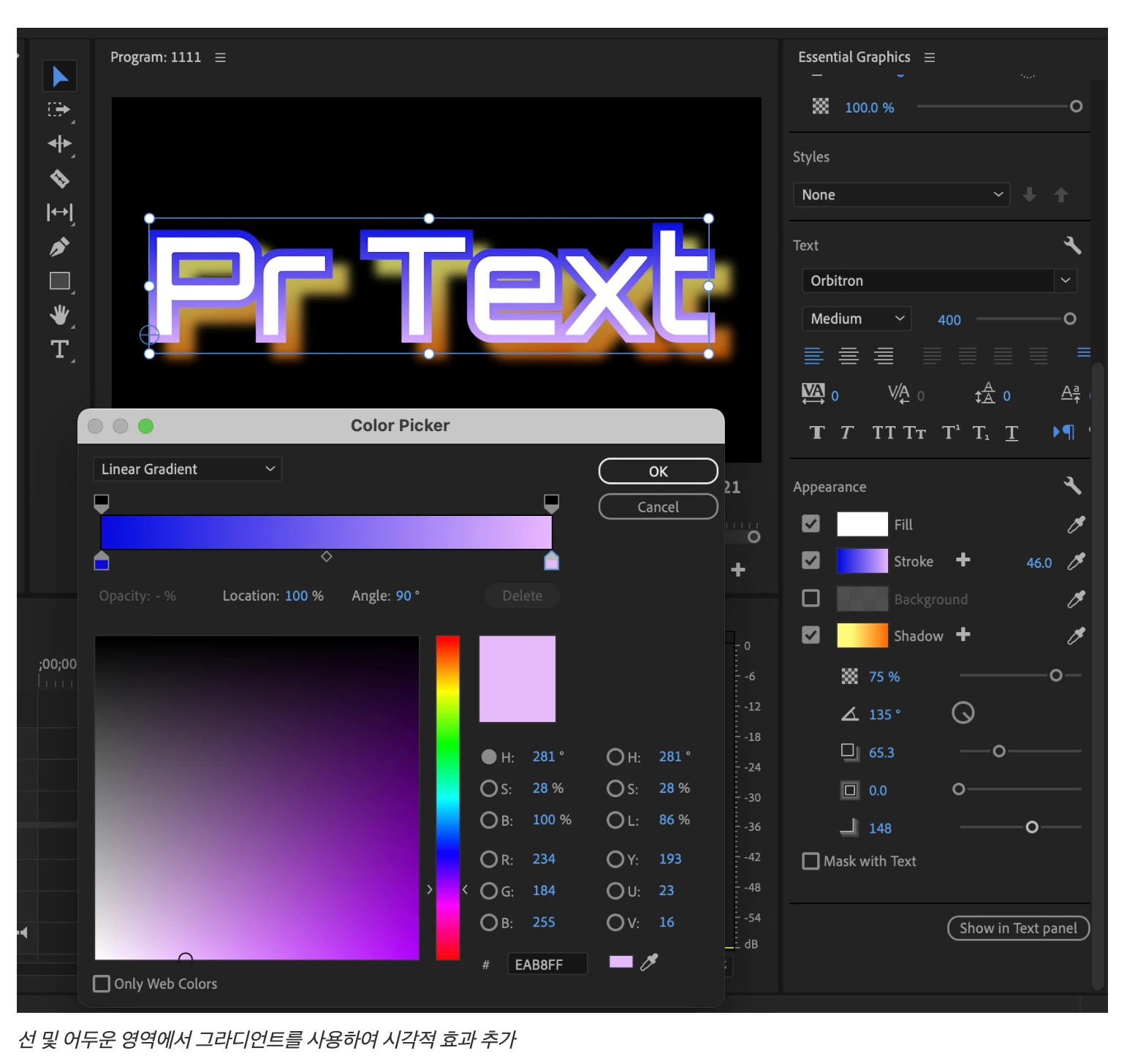Select the Pen tool

[59, 247]
